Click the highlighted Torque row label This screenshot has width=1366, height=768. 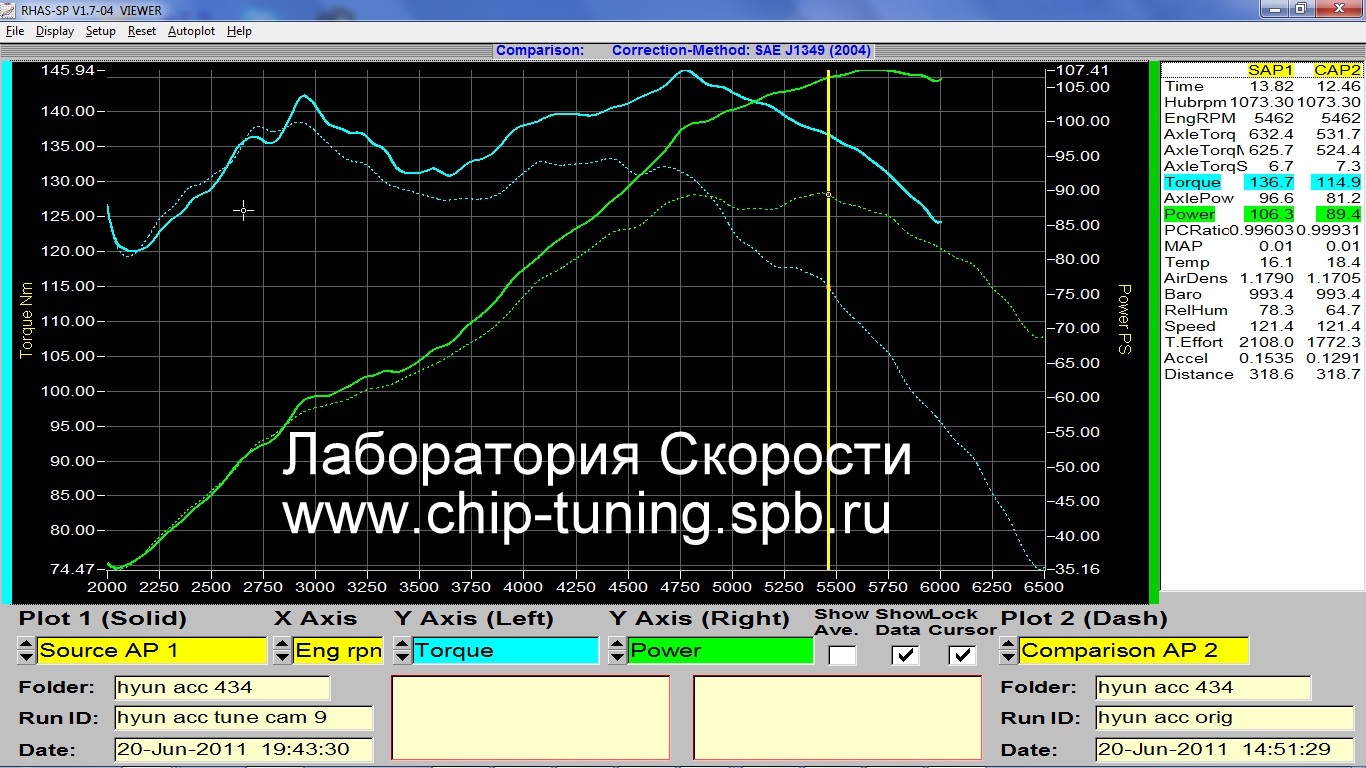point(1192,182)
